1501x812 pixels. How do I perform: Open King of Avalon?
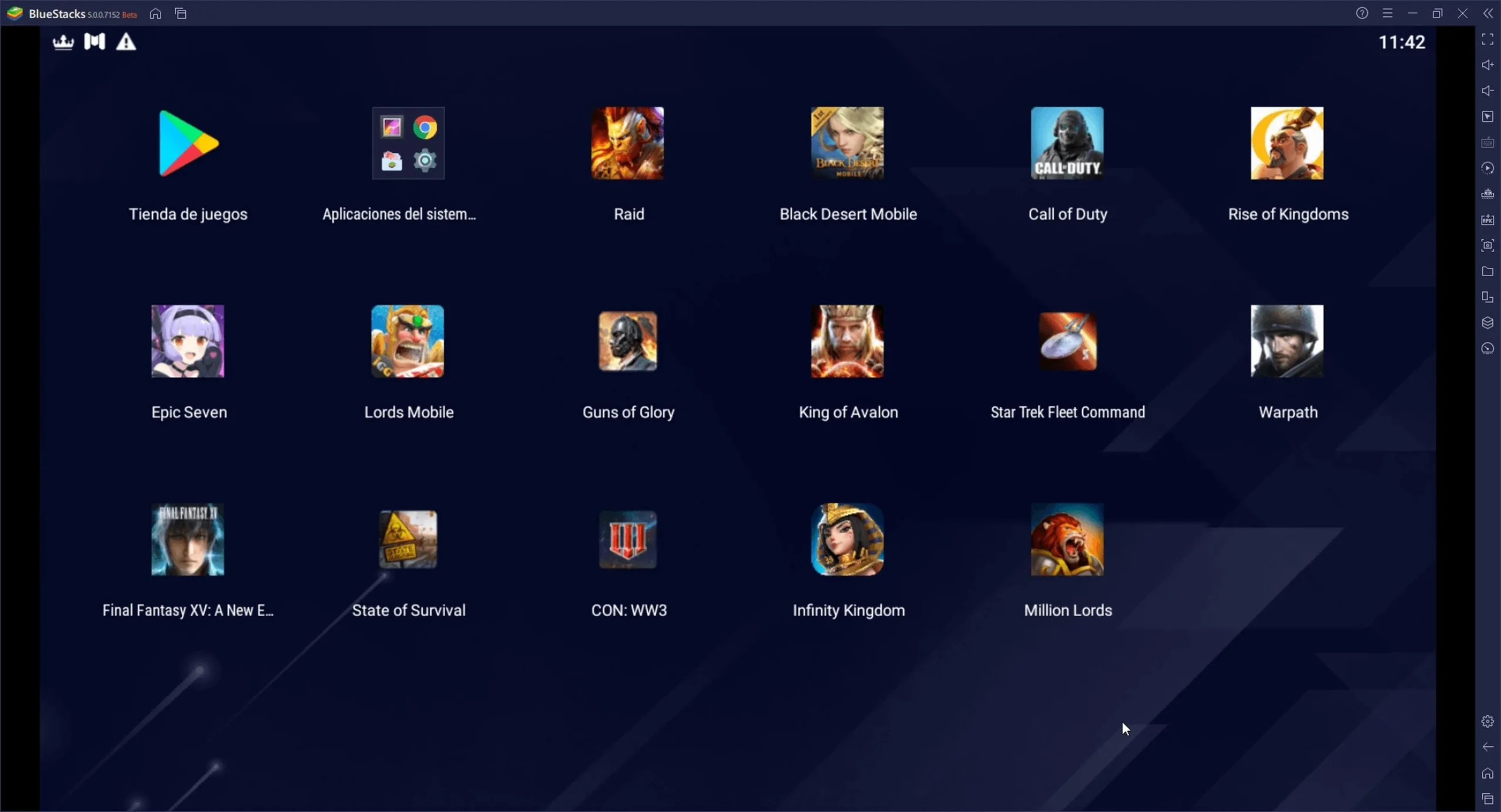(847, 341)
